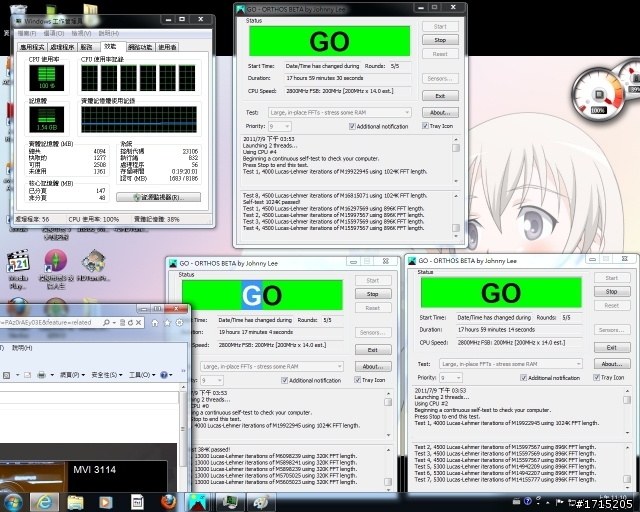This screenshot has width=640, height=512.
Task: Open the Favorites star in Internet Explorer
Action: (x=167, y=323)
